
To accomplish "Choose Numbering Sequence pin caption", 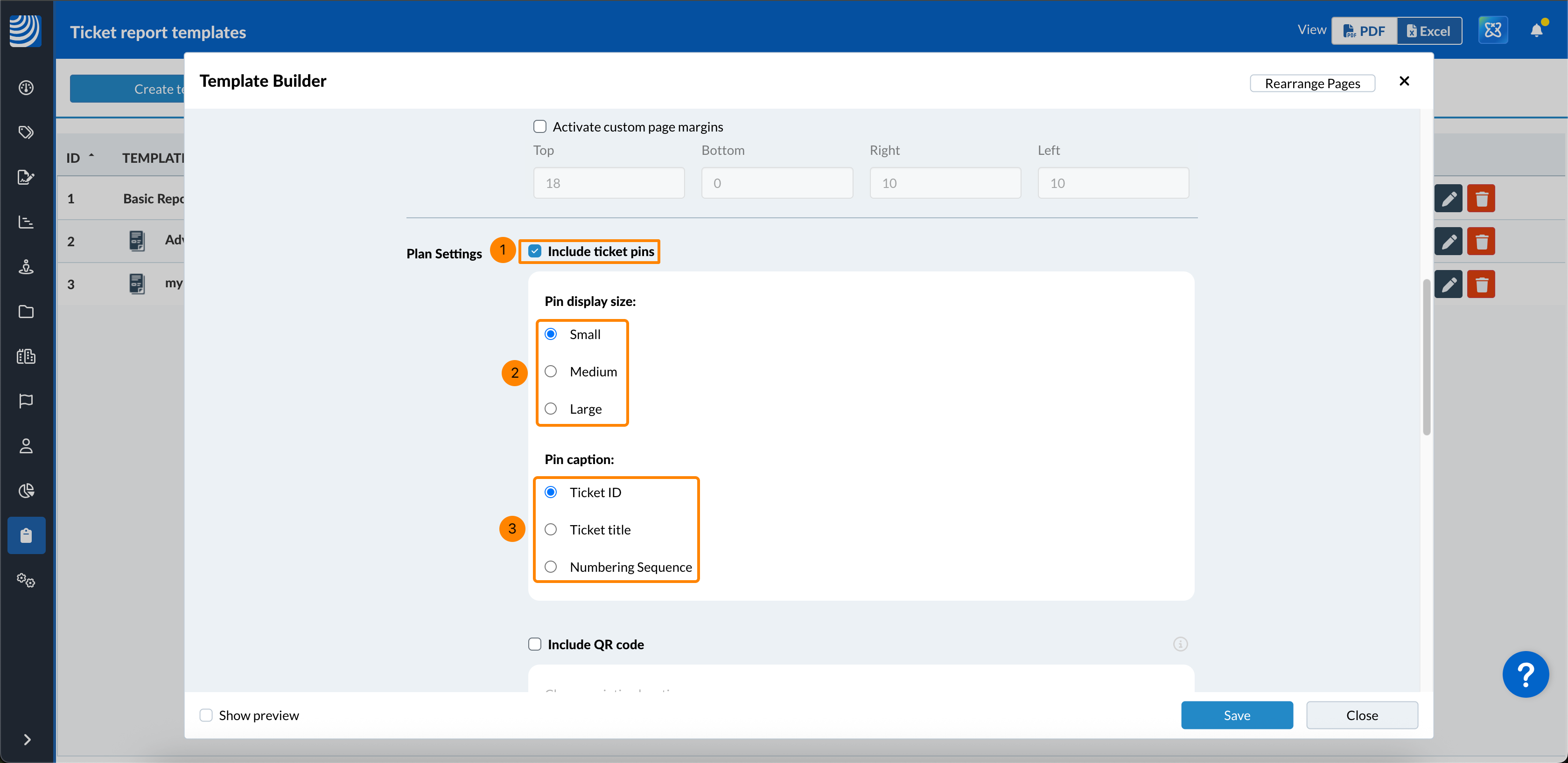I will pyautogui.click(x=551, y=567).
